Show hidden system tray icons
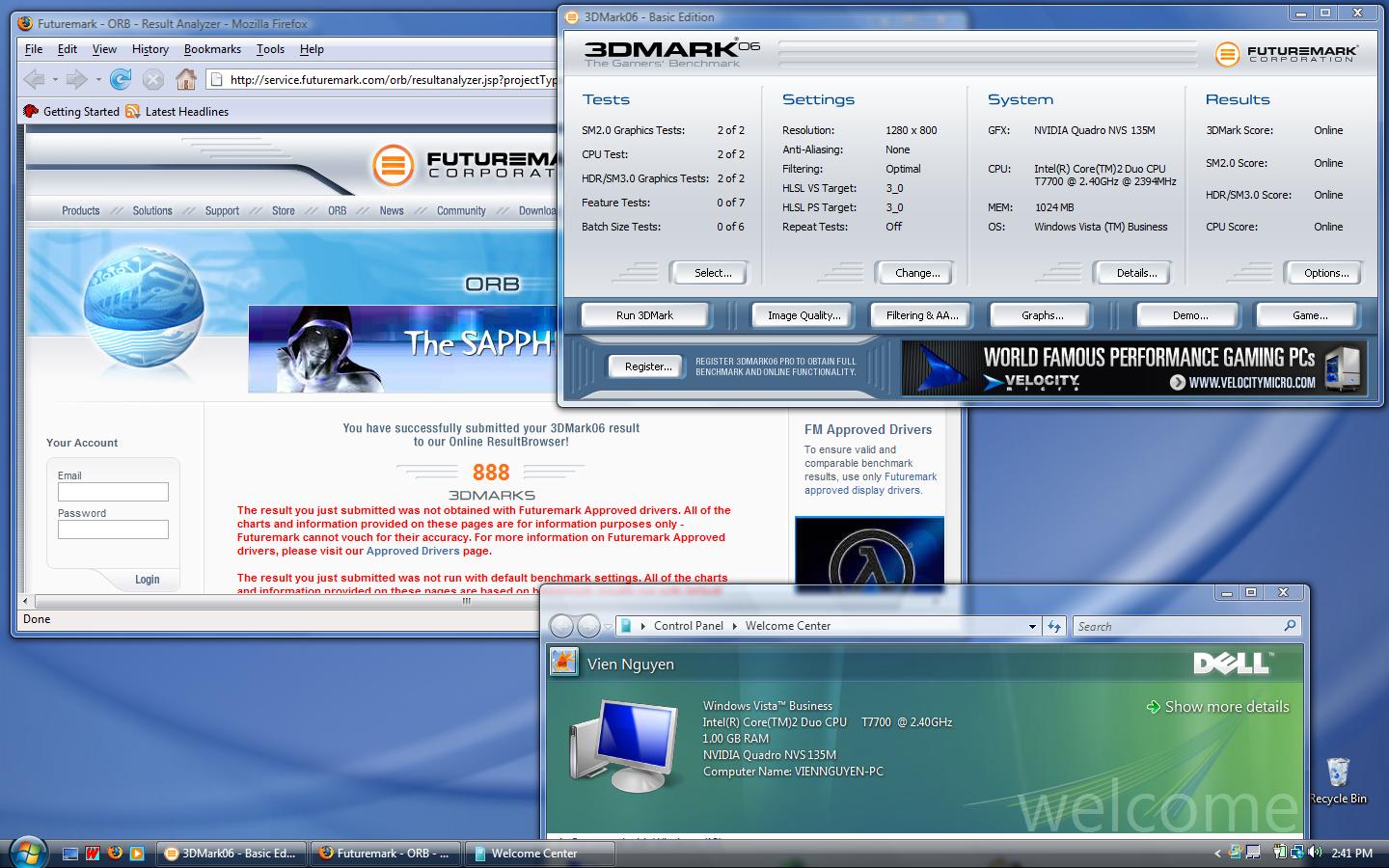This screenshot has width=1389, height=868. coord(1217,854)
